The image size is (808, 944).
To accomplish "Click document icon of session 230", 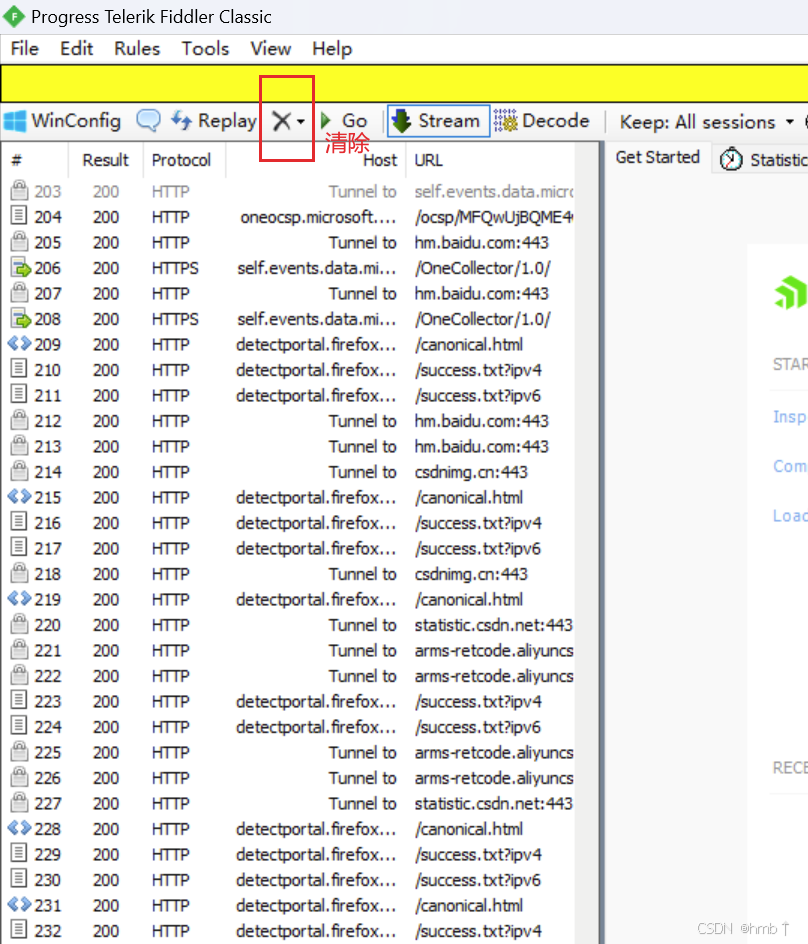I will [19, 879].
